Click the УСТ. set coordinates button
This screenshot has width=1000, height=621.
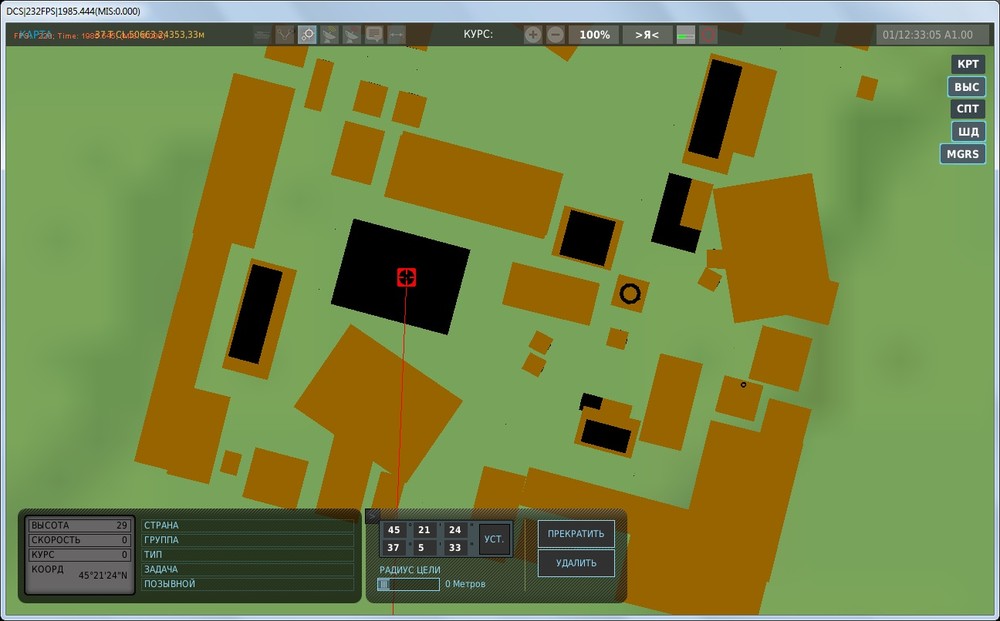coord(494,539)
